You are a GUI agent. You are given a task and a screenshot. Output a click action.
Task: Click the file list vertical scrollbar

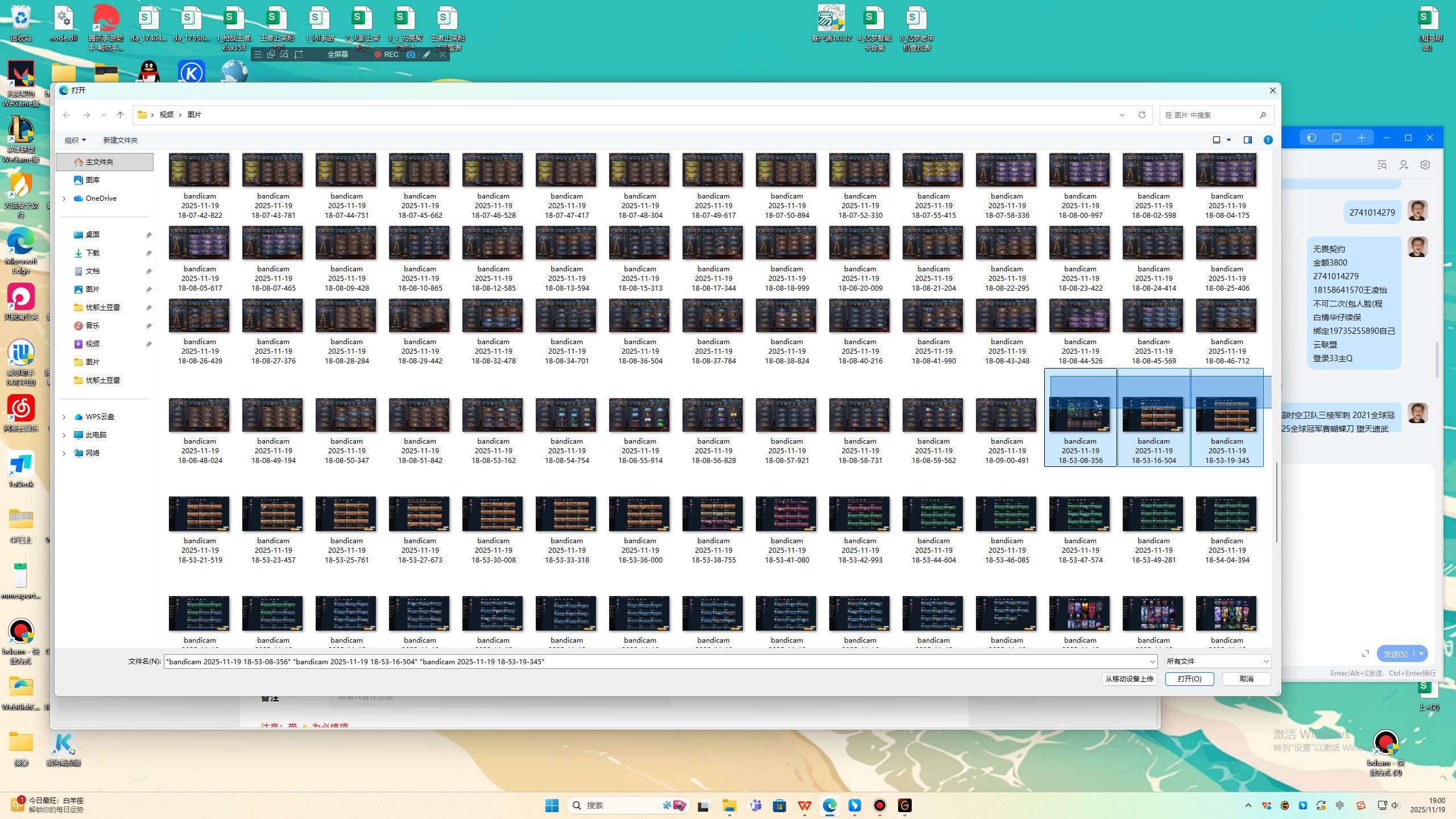tap(1276, 500)
